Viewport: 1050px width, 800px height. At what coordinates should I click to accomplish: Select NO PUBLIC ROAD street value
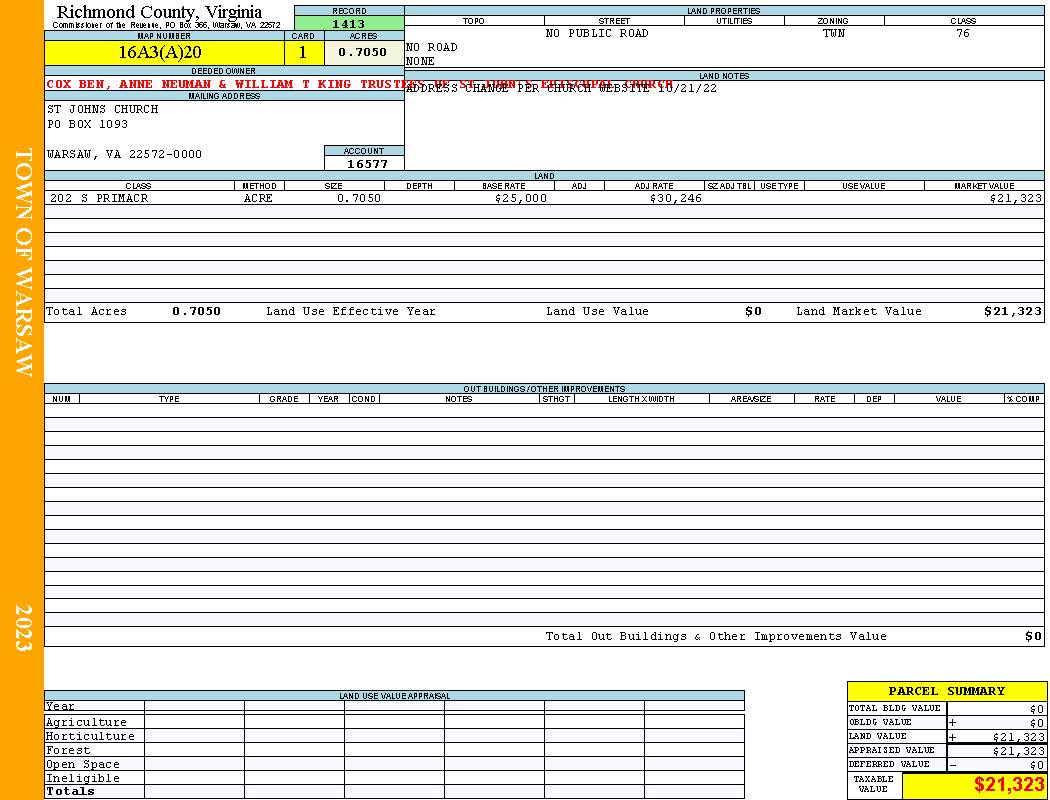coord(597,33)
